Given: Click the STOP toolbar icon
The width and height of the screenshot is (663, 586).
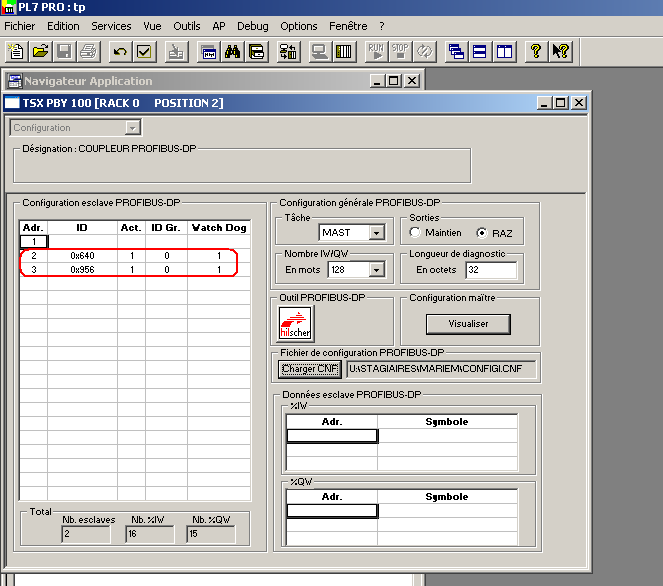Looking at the screenshot, I should [x=400, y=52].
